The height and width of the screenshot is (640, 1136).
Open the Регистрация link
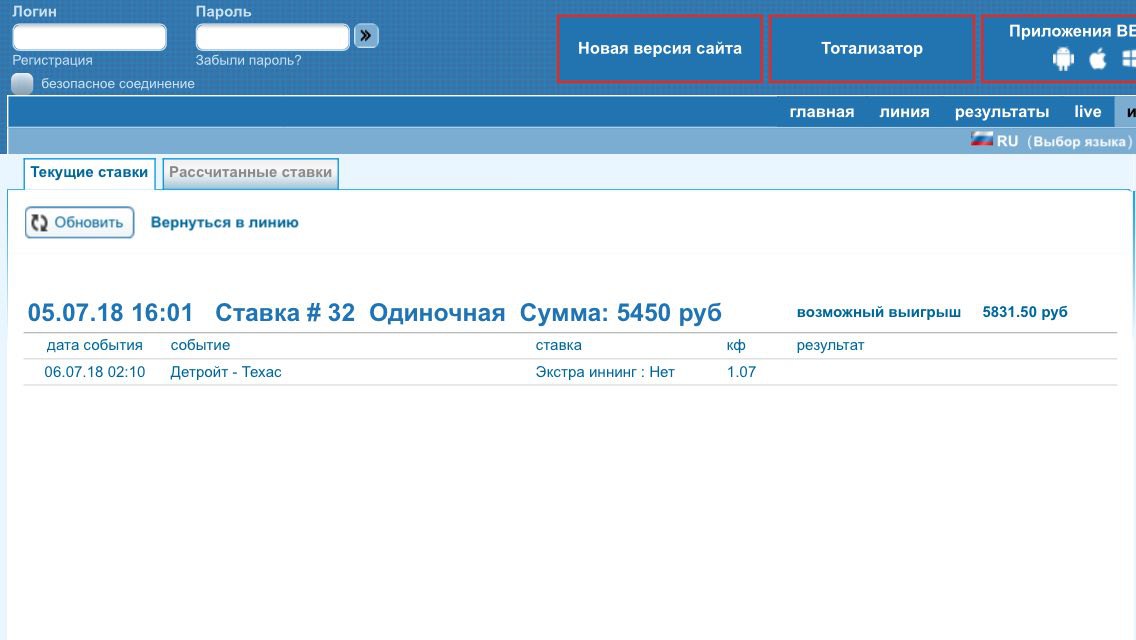tap(52, 60)
